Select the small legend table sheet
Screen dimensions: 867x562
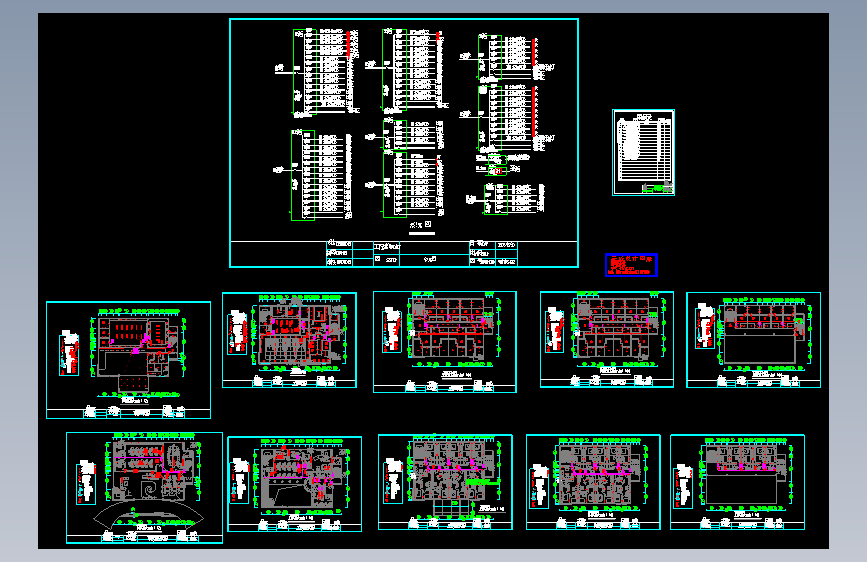coord(643,152)
